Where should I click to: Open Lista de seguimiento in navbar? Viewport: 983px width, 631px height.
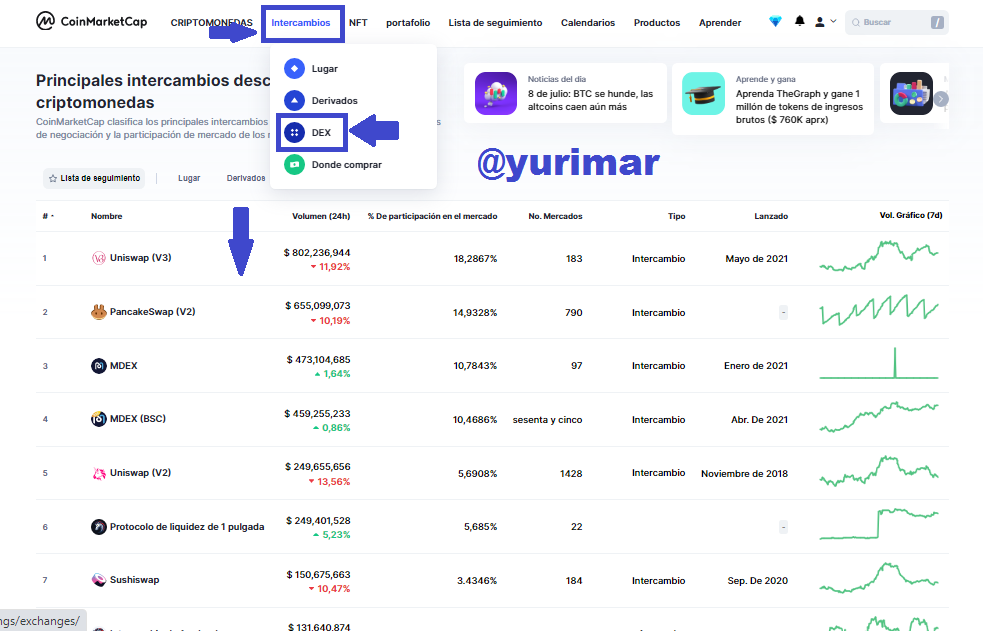[495, 23]
